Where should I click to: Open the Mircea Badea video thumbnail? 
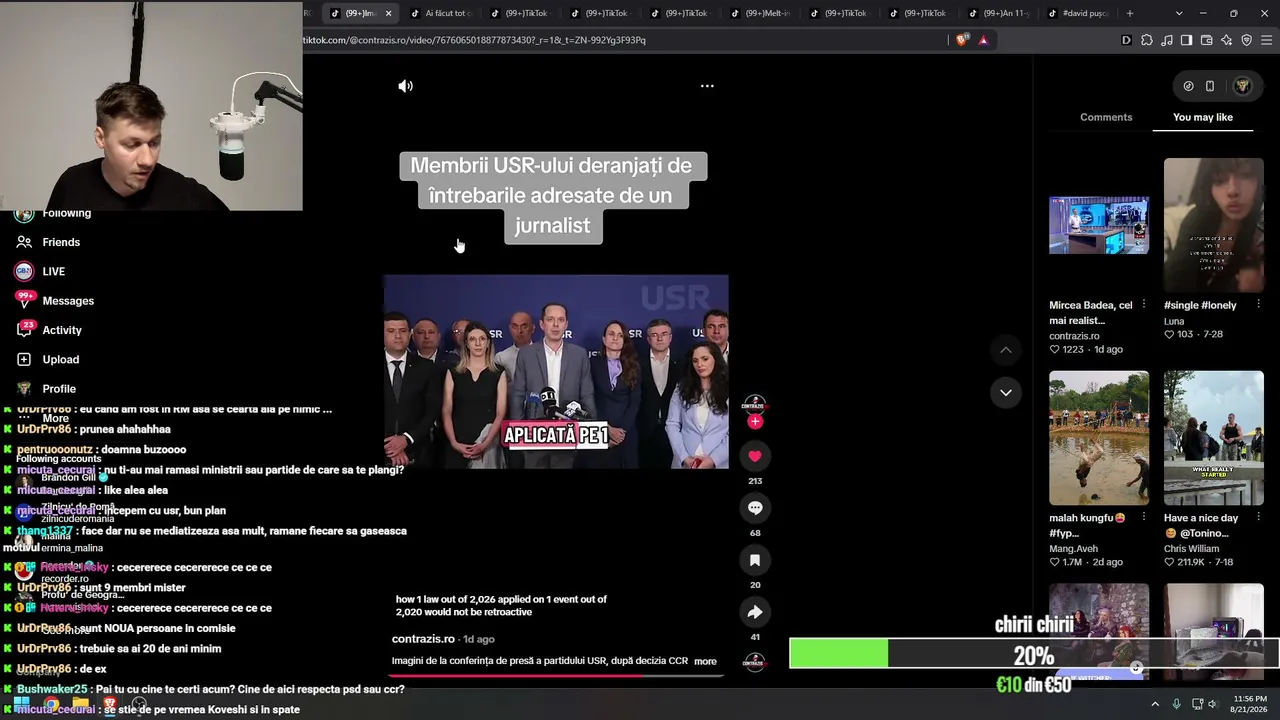(x=1099, y=225)
